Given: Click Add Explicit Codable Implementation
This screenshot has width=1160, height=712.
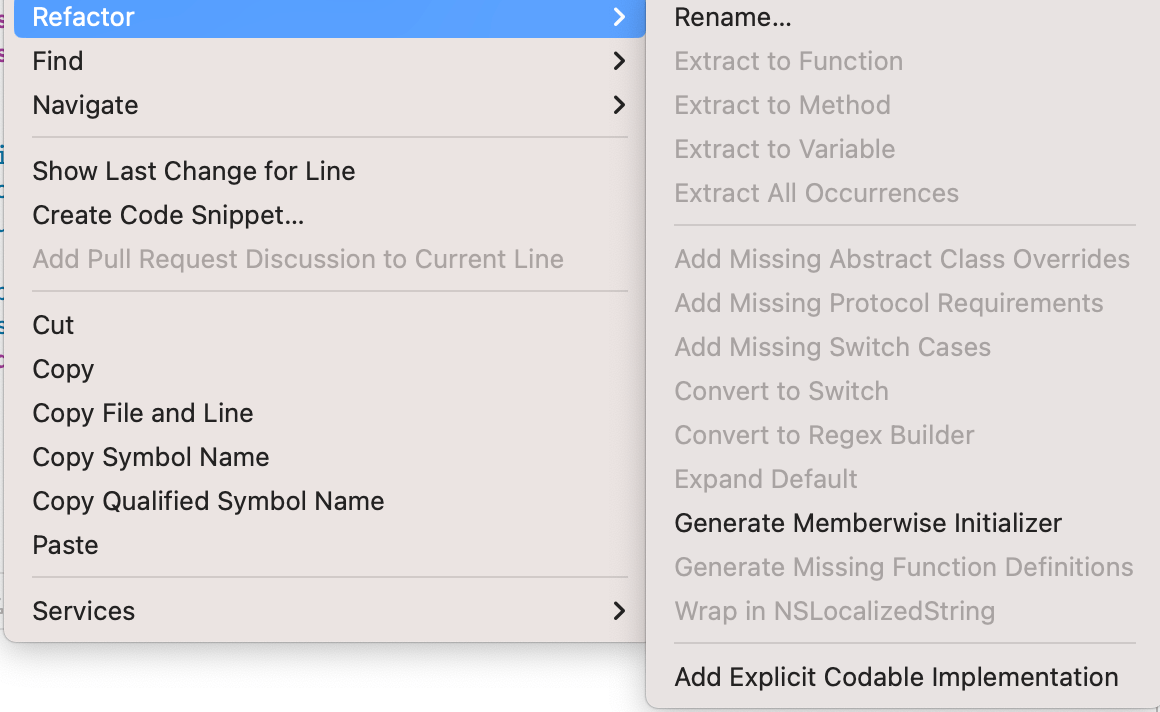Looking at the screenshot, I should [896, 677].
